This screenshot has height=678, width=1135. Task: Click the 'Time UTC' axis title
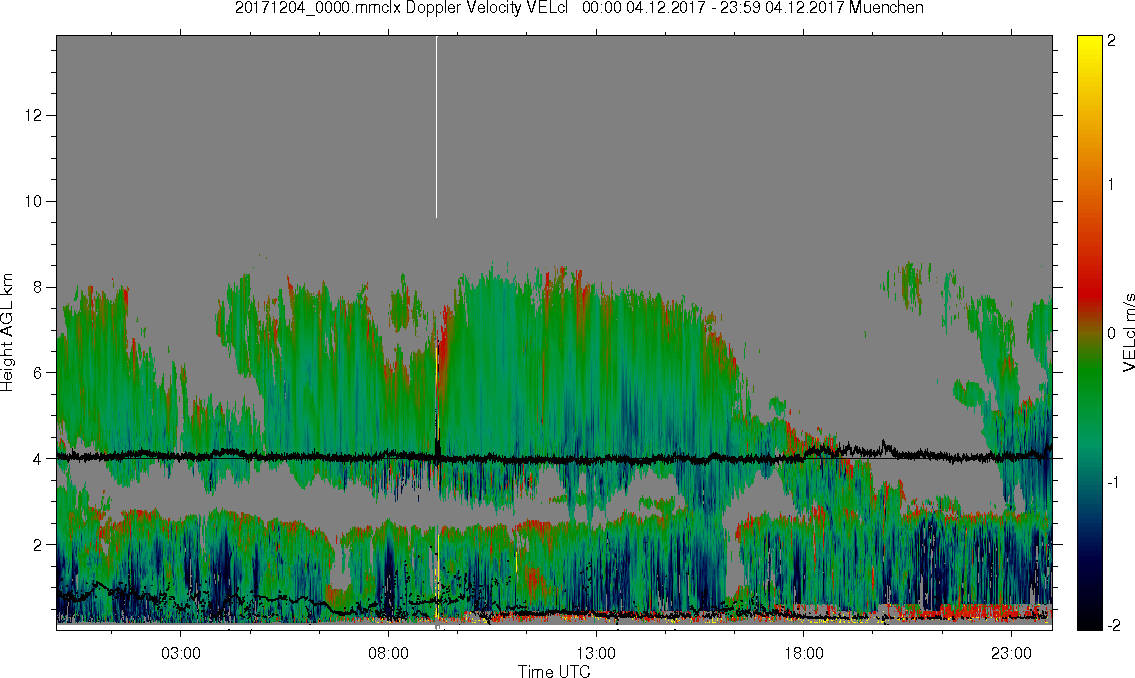(554, 671)
